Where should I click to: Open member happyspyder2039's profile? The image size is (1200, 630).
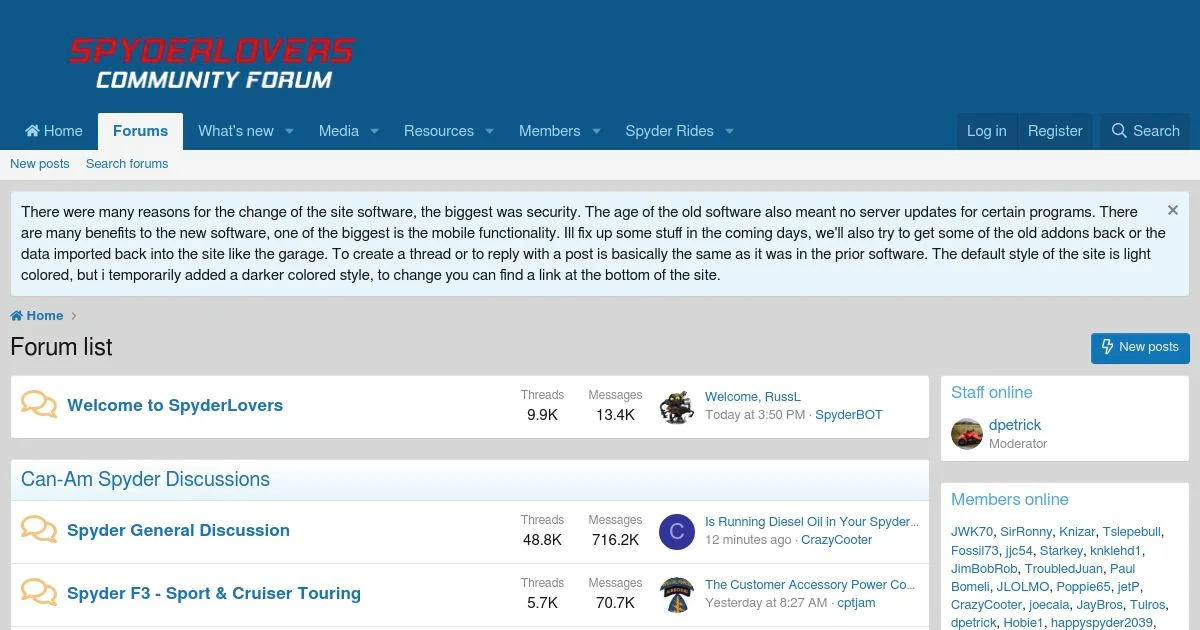pos(1102,623)
